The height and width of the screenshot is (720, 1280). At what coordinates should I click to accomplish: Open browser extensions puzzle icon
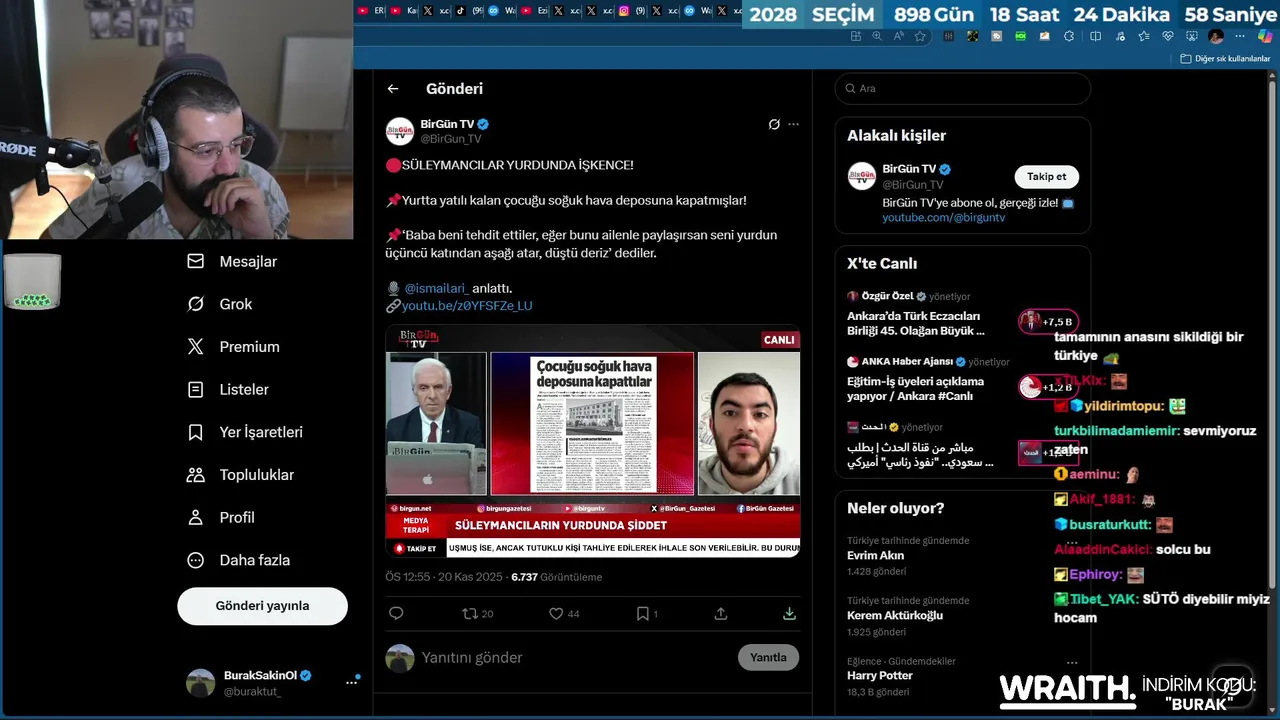coord(1069,36)
